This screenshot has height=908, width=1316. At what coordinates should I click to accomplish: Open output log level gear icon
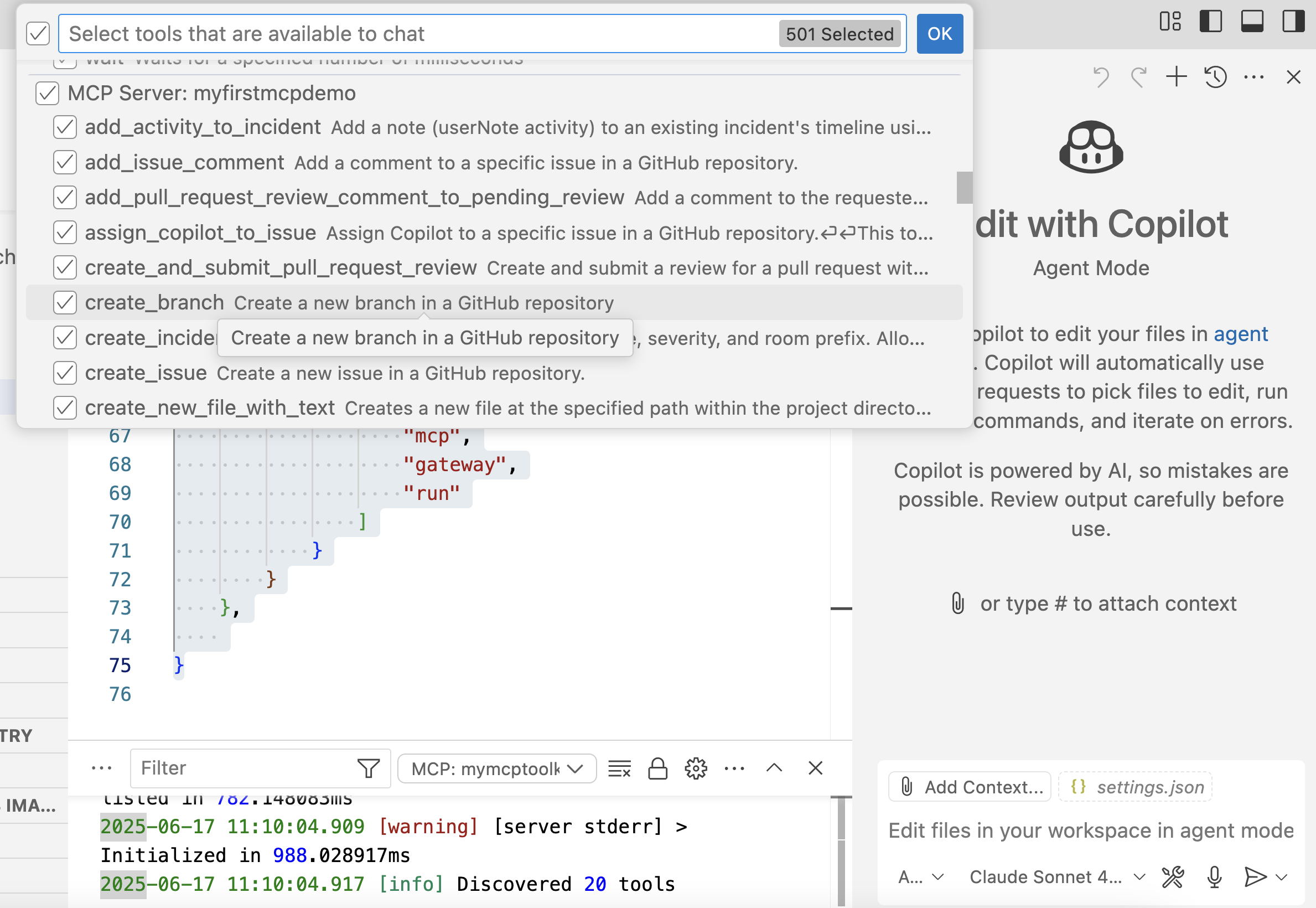point(696,768)
